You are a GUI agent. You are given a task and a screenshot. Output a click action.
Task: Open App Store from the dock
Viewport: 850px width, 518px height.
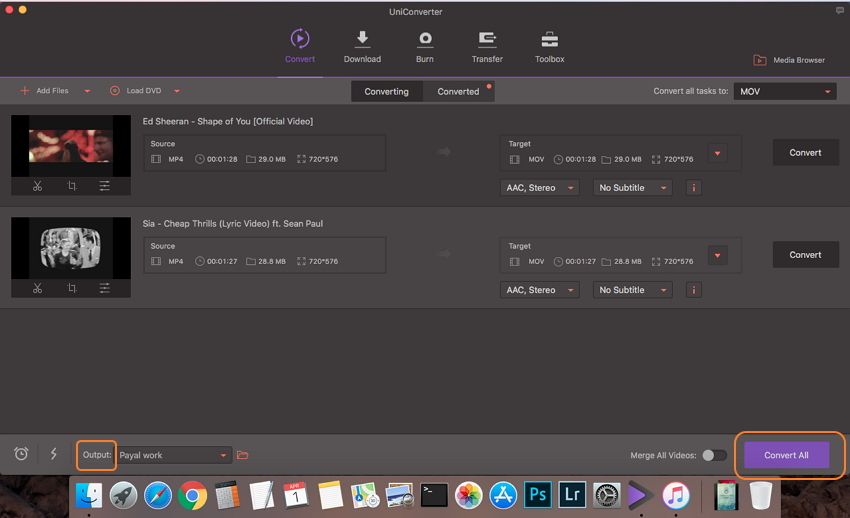click(504, 495)
